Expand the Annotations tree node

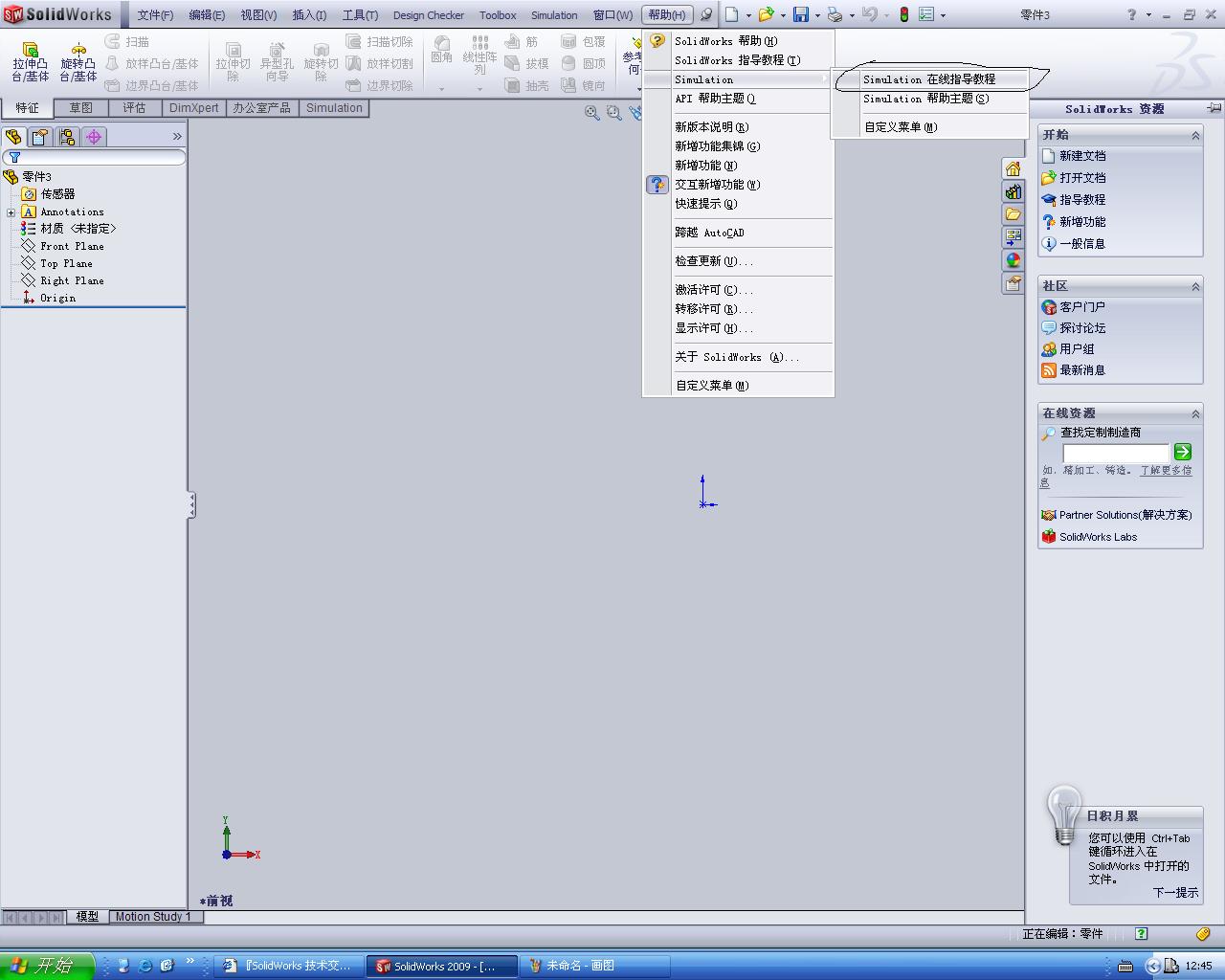pyautogui.click(x=11, y=212)
